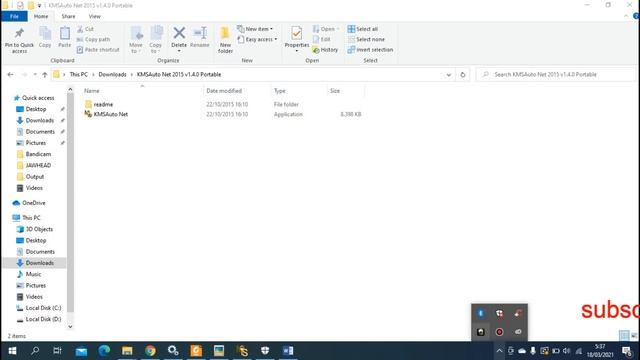The image size is (640, 360).
Task: Click the red record tray icon
Action: click(x=499, y=332)
